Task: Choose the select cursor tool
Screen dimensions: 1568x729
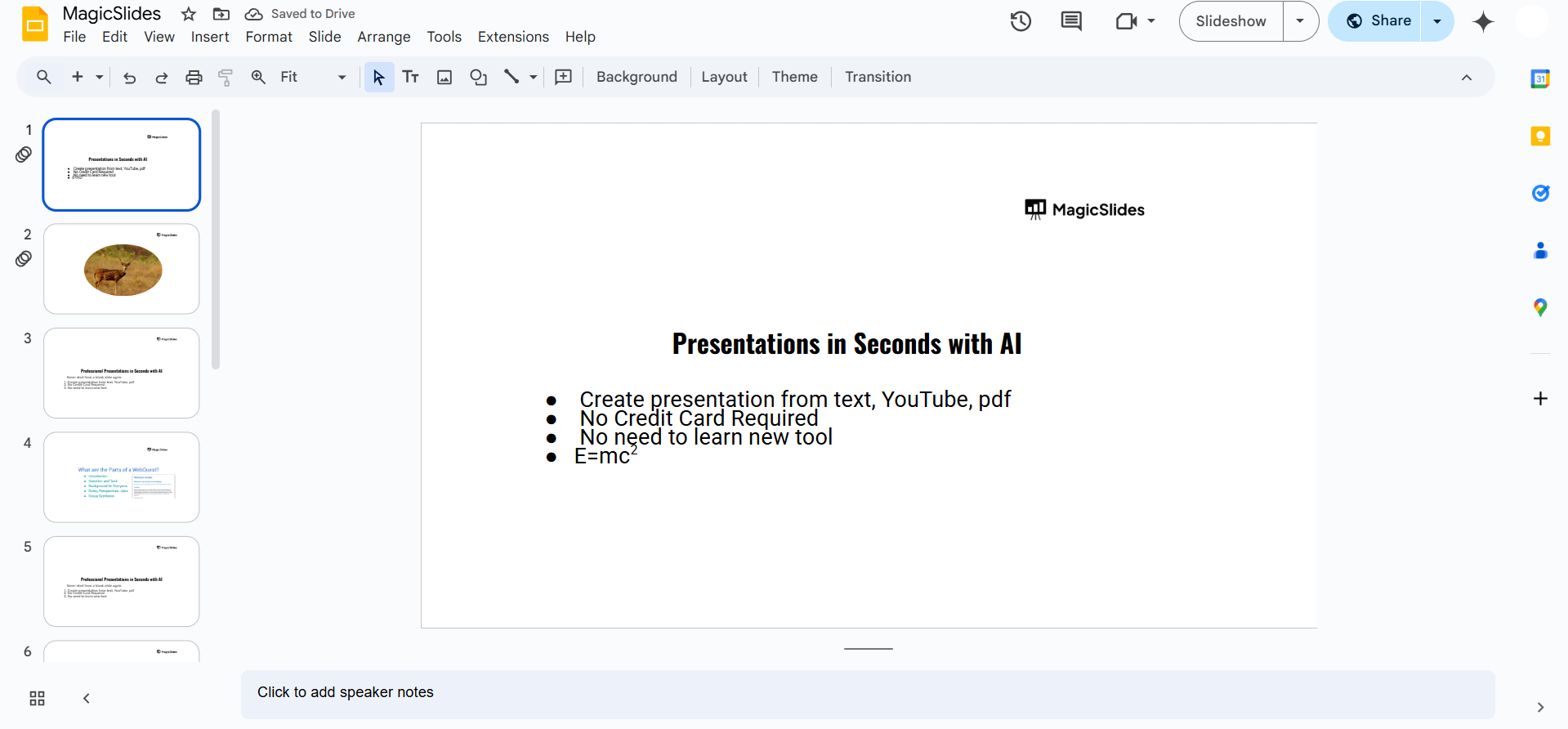Action: pos(379,77)
